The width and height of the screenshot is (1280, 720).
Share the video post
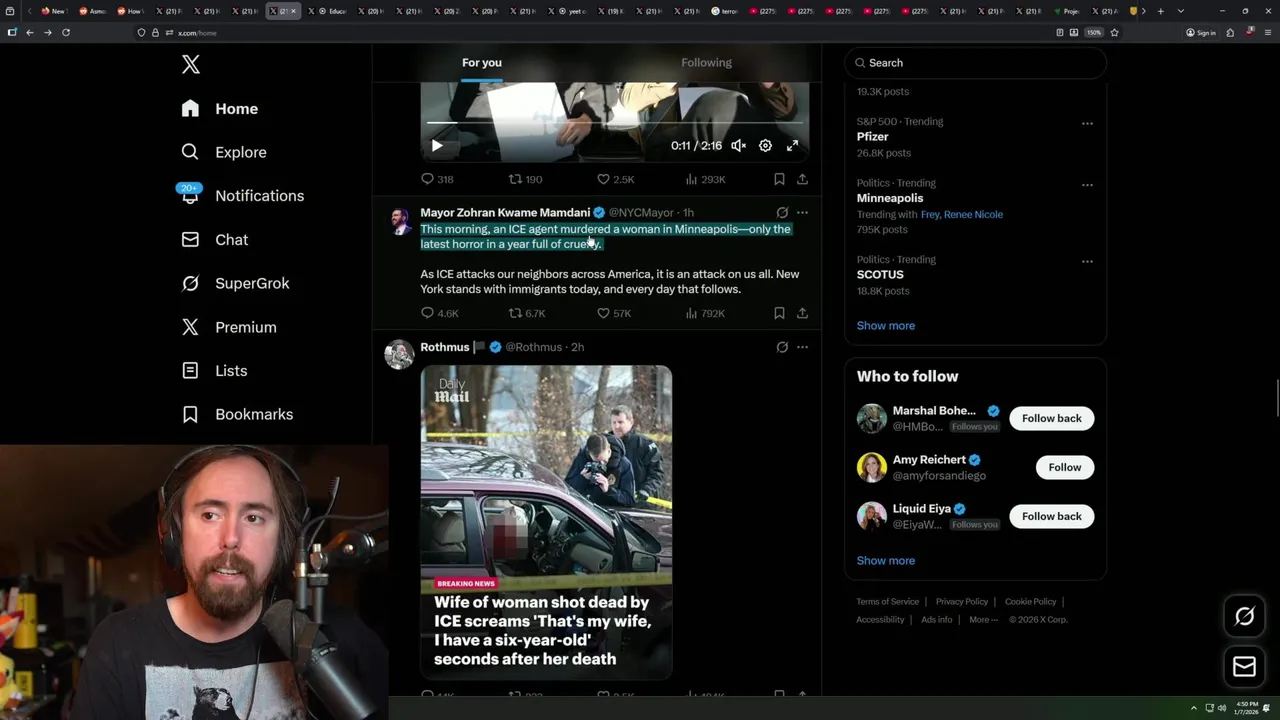coord(802,179)
